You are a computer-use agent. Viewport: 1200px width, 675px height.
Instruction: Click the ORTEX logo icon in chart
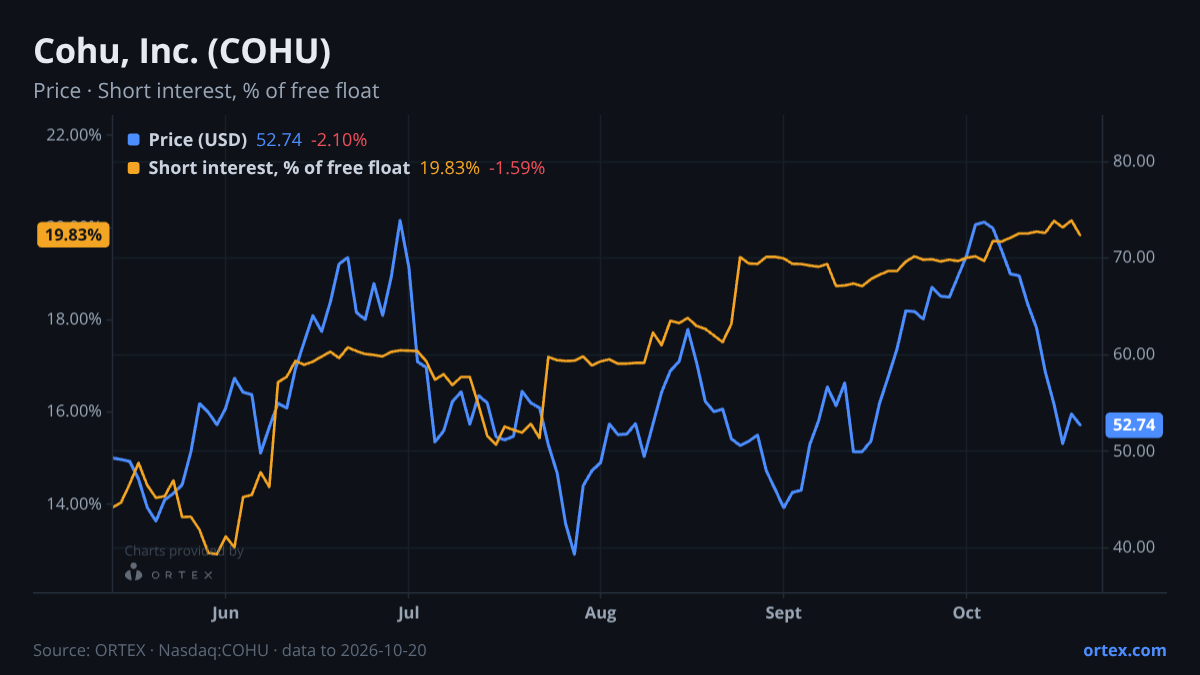(133, 573)
